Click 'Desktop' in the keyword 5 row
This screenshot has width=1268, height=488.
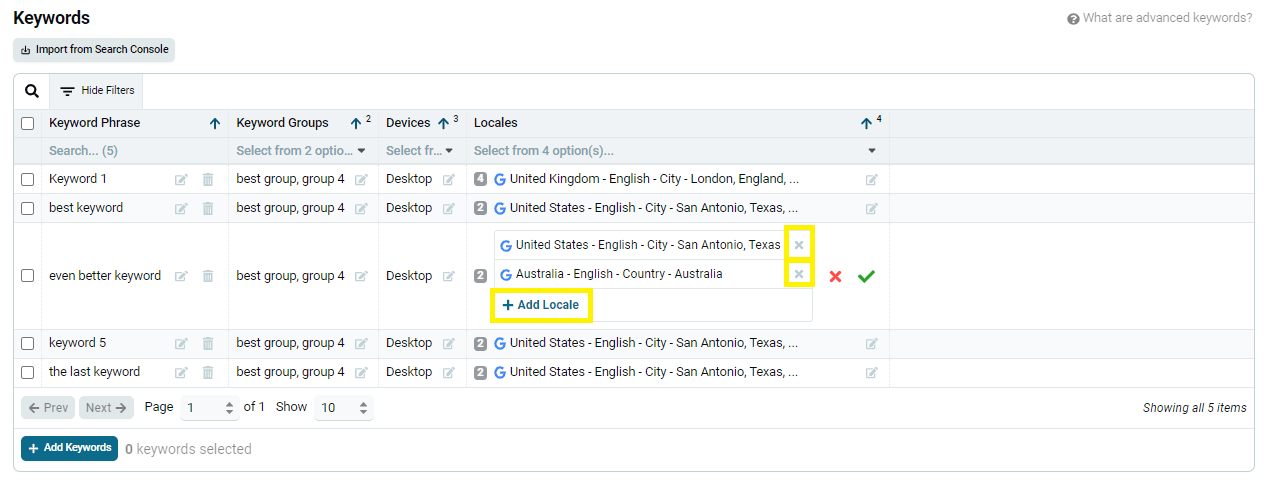coord(409,343)
